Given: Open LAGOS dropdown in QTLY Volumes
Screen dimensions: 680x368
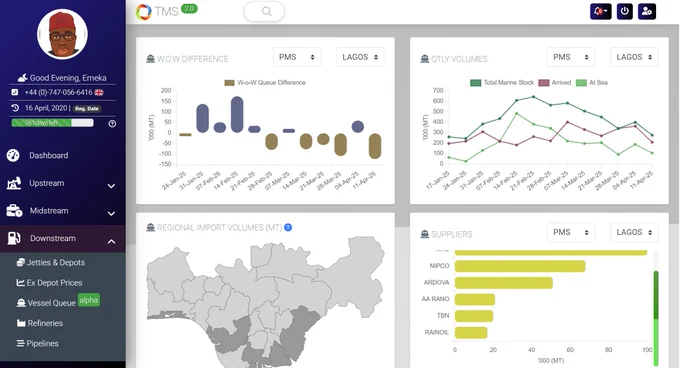Looking at the screenshot, I should (x=634, y=57).
